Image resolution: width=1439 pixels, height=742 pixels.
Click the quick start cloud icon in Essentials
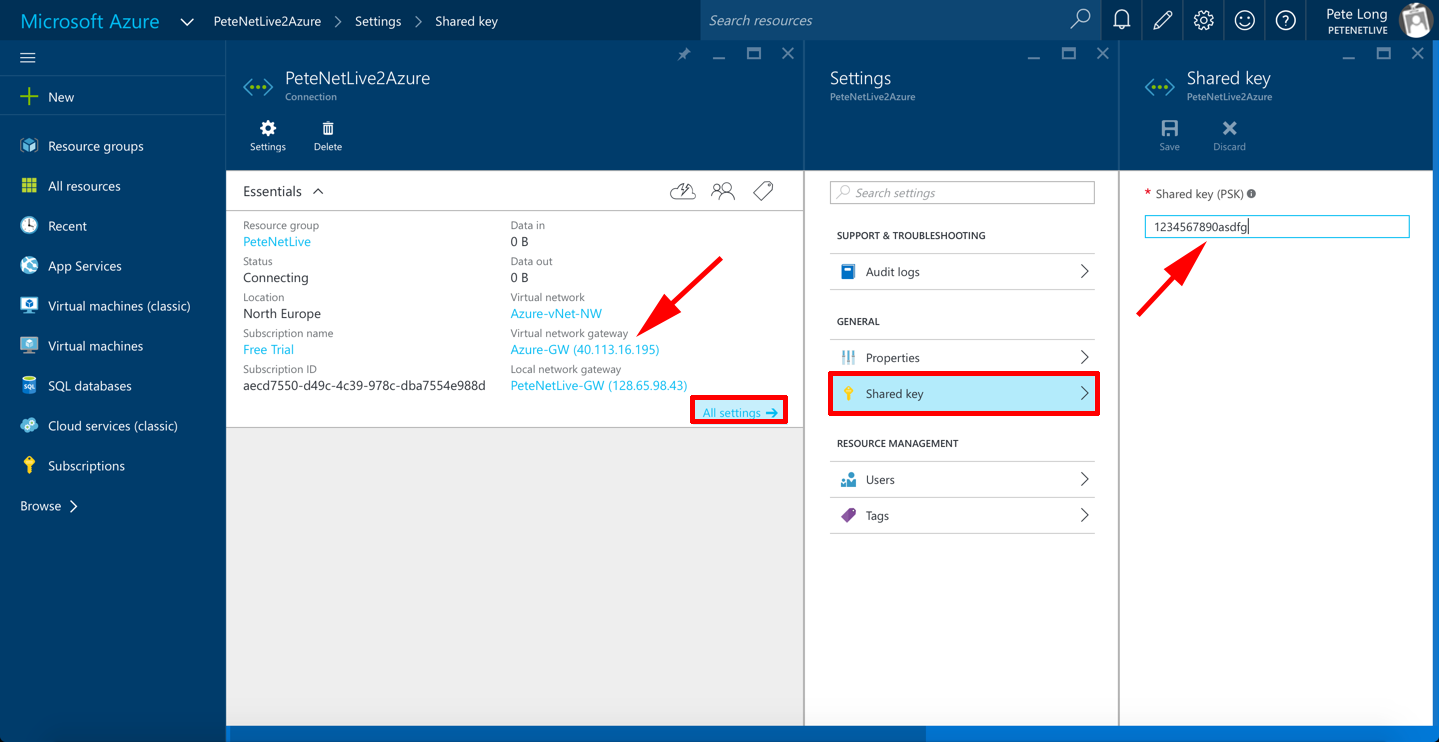[683, 191]
